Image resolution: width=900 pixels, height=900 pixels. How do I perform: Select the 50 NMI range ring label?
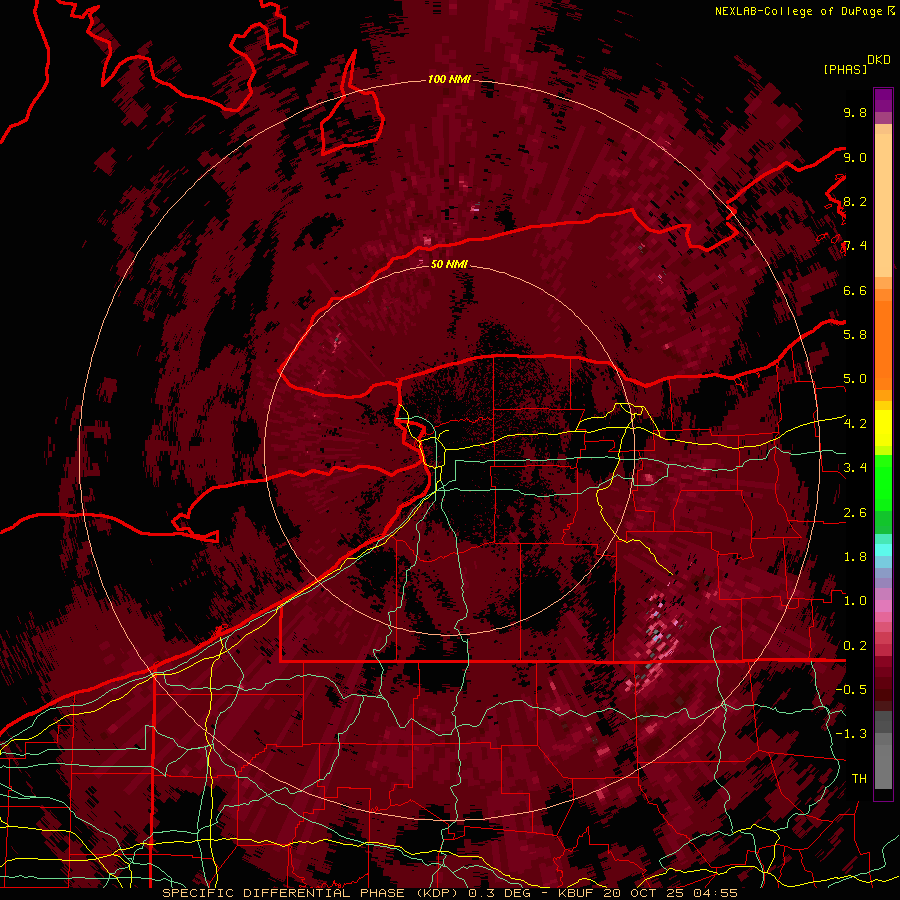click(449, 264)
